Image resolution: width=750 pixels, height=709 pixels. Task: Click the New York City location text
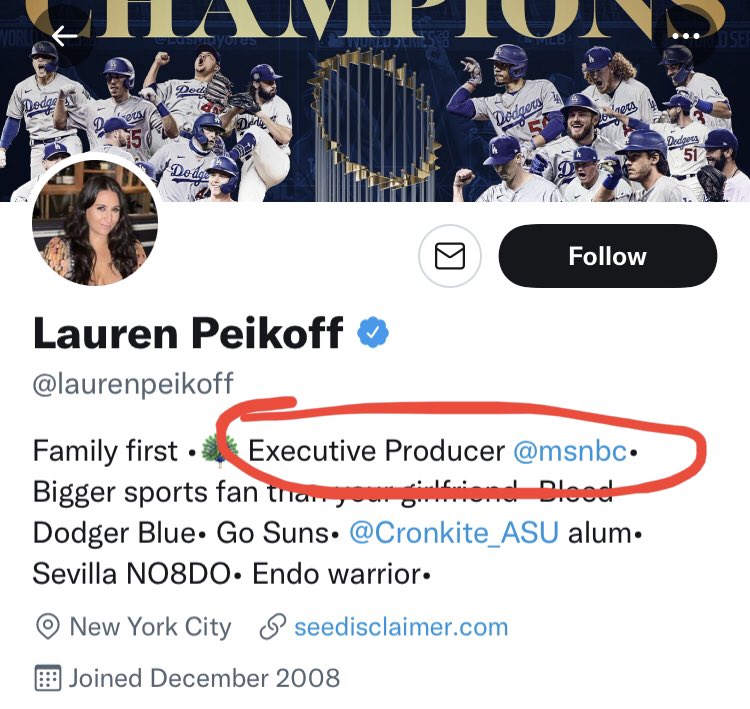tap(150, 627)
